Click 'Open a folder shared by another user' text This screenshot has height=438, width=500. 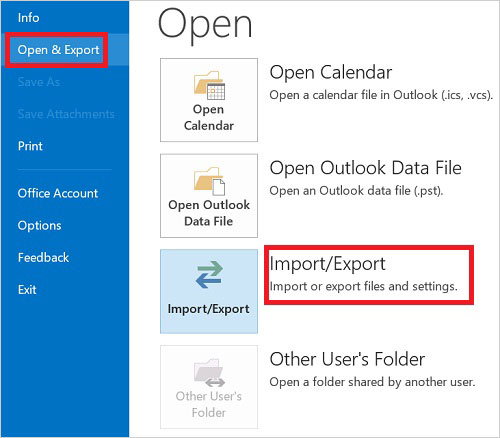tap(372, 382)
